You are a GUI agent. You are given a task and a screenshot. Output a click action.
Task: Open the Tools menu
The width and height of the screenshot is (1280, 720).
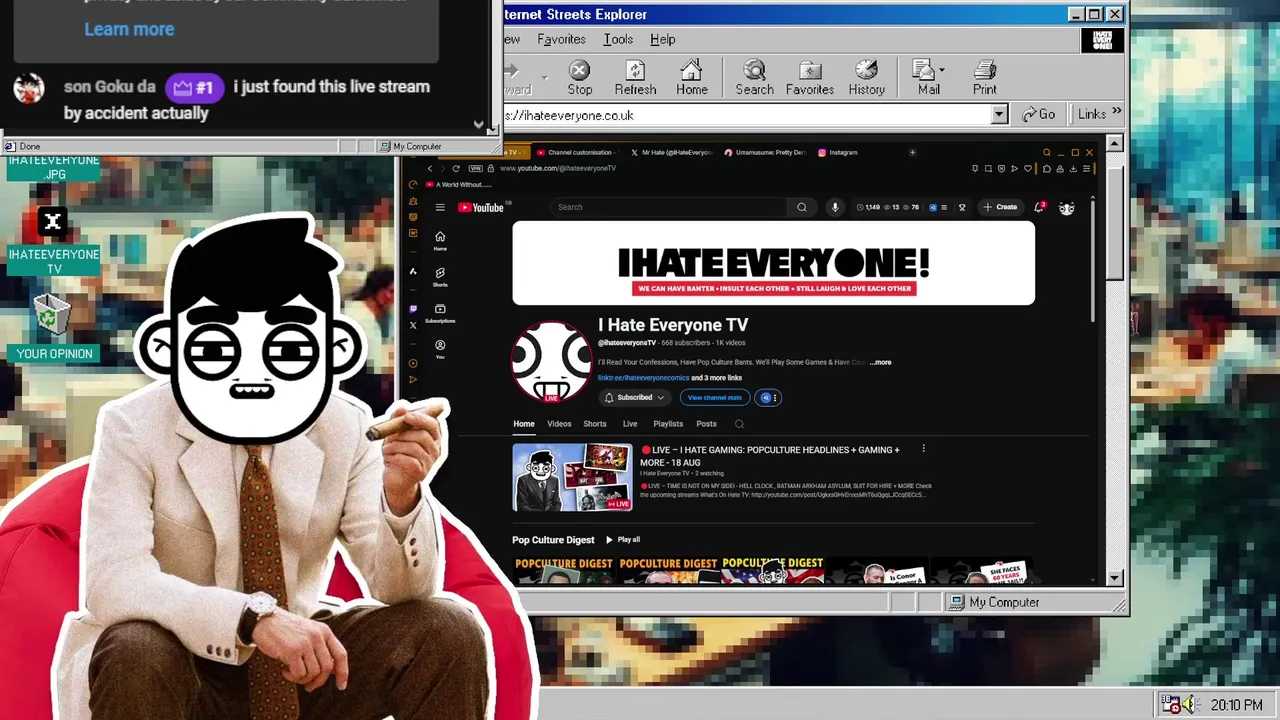(618, 39)
